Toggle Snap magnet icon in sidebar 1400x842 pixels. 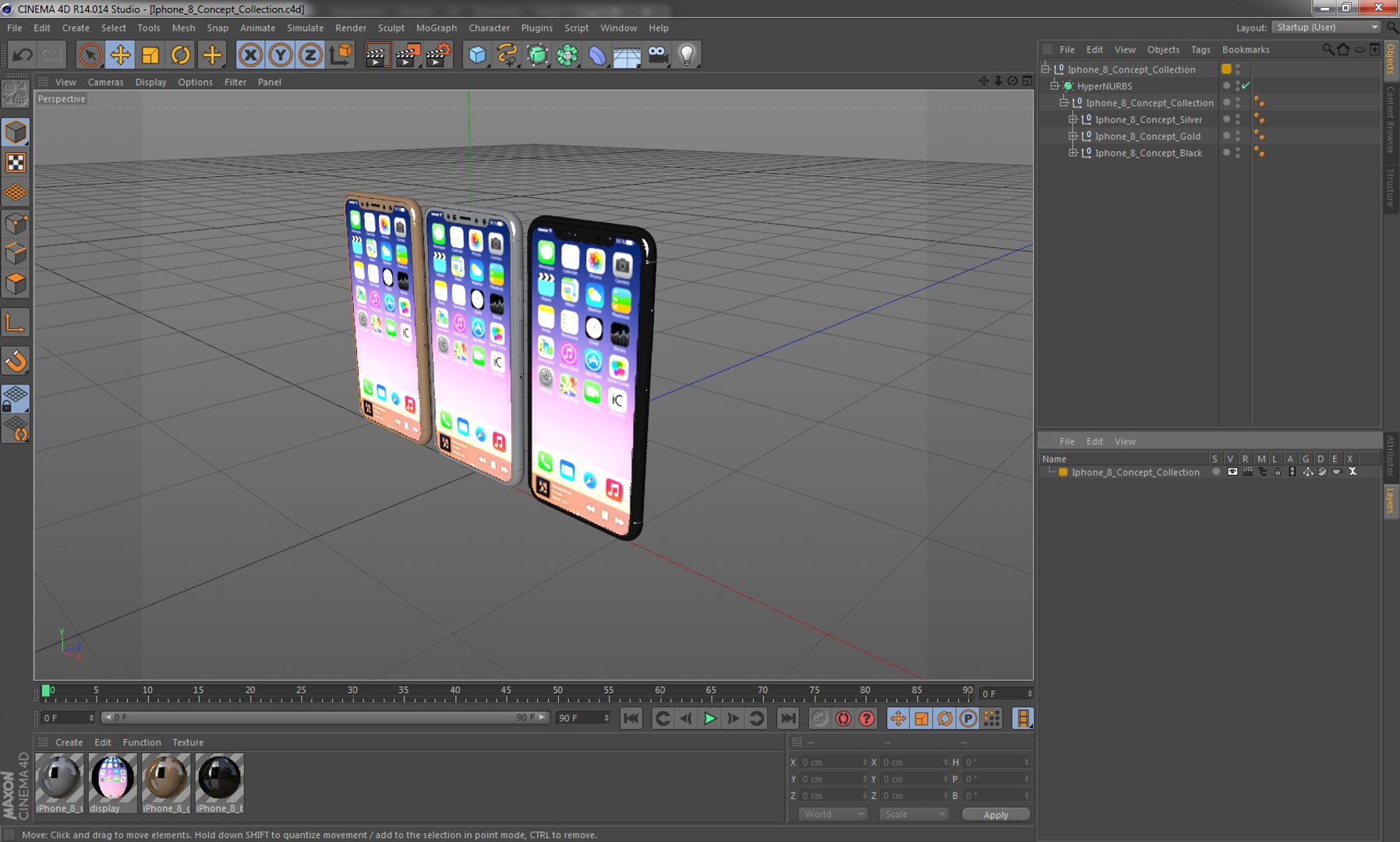(x=16, y=361)
